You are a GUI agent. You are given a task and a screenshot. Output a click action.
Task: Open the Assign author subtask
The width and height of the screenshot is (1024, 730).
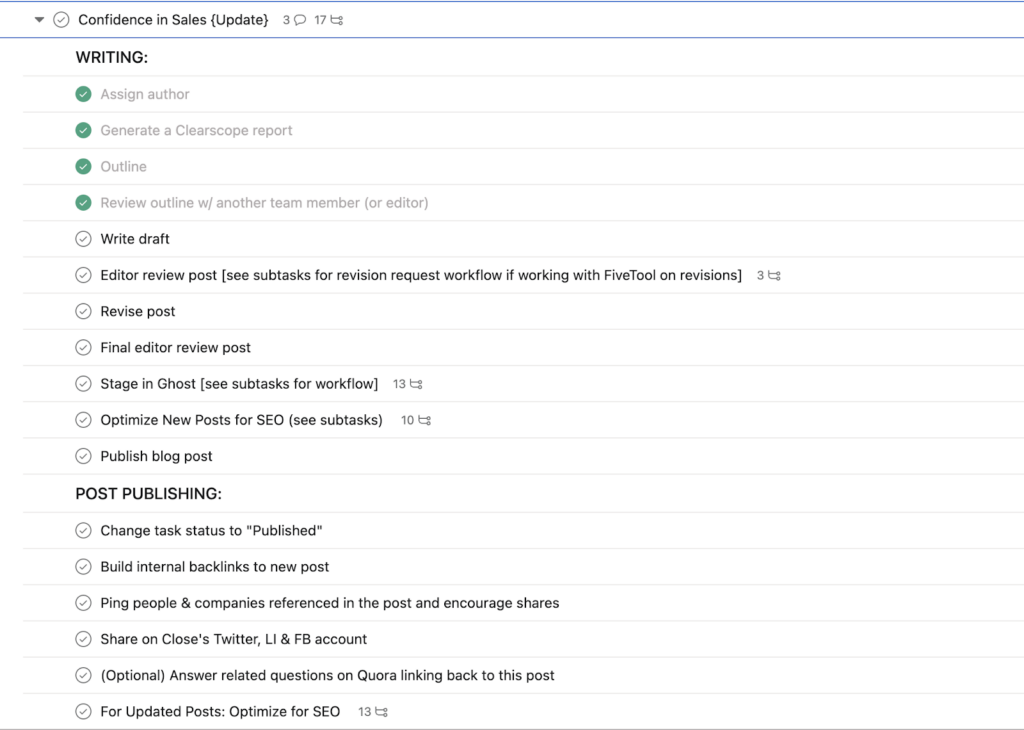pyautogui.click(x=145, y=94)
